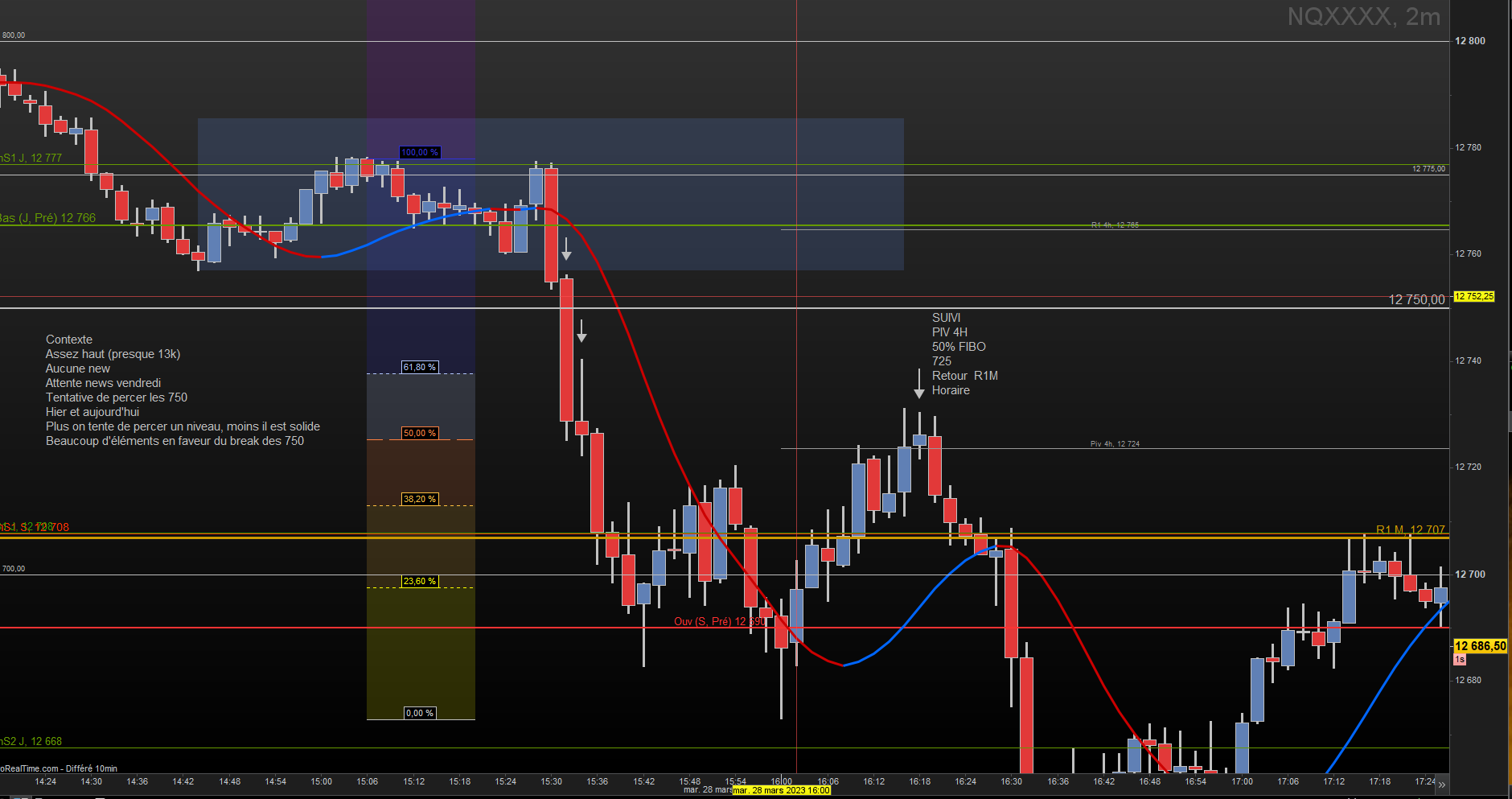
Task: Click the 'Contexte' annotation heading
Action: [x=69, y=340]
